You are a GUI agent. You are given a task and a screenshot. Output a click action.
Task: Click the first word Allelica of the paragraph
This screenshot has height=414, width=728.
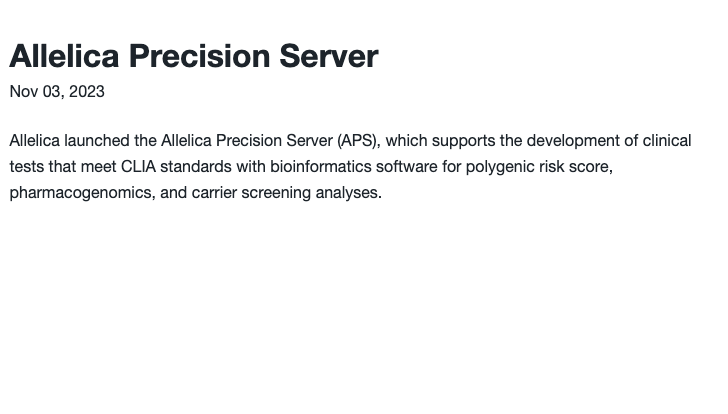(x=34, y=141)
